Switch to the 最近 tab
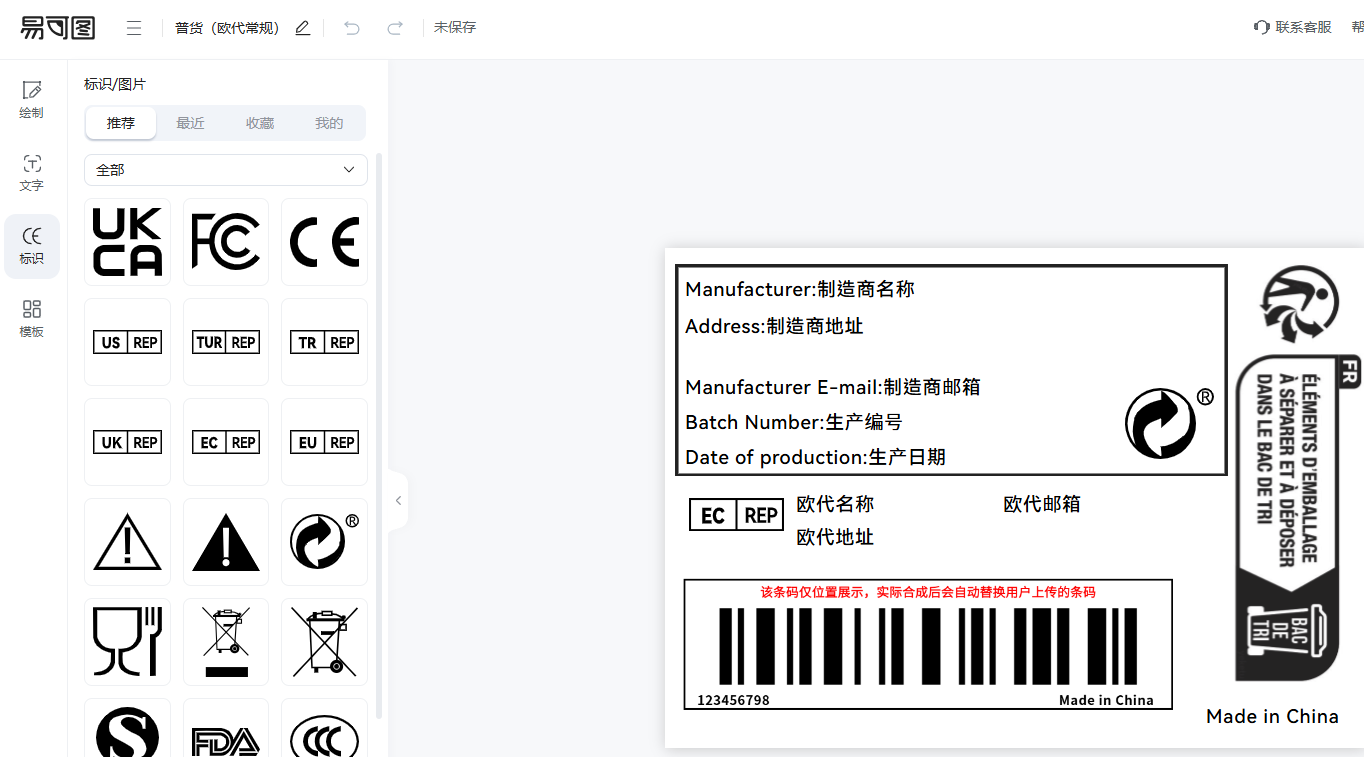 click(x=190, y=123)
